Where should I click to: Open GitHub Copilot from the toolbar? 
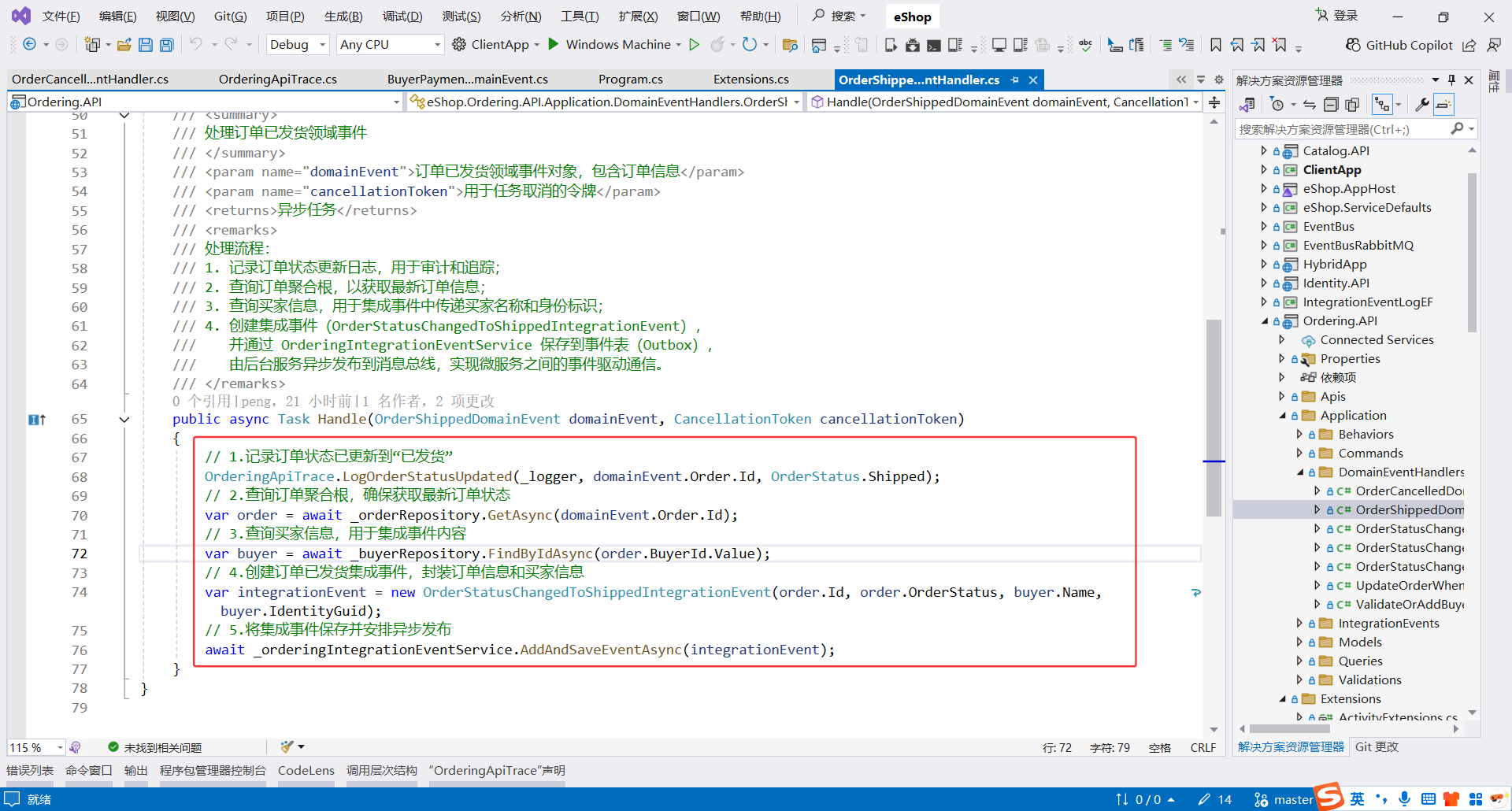(1399, 45)
